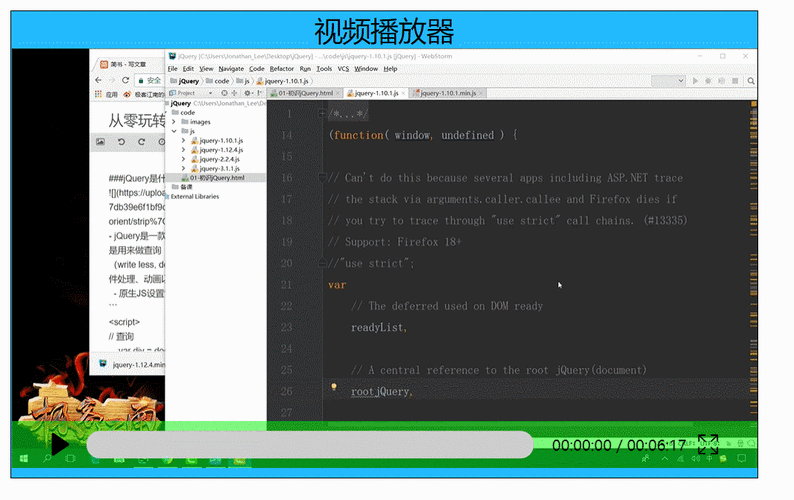
Task: Click the collapse-all icon in Project panel
Action: (234, 93)
